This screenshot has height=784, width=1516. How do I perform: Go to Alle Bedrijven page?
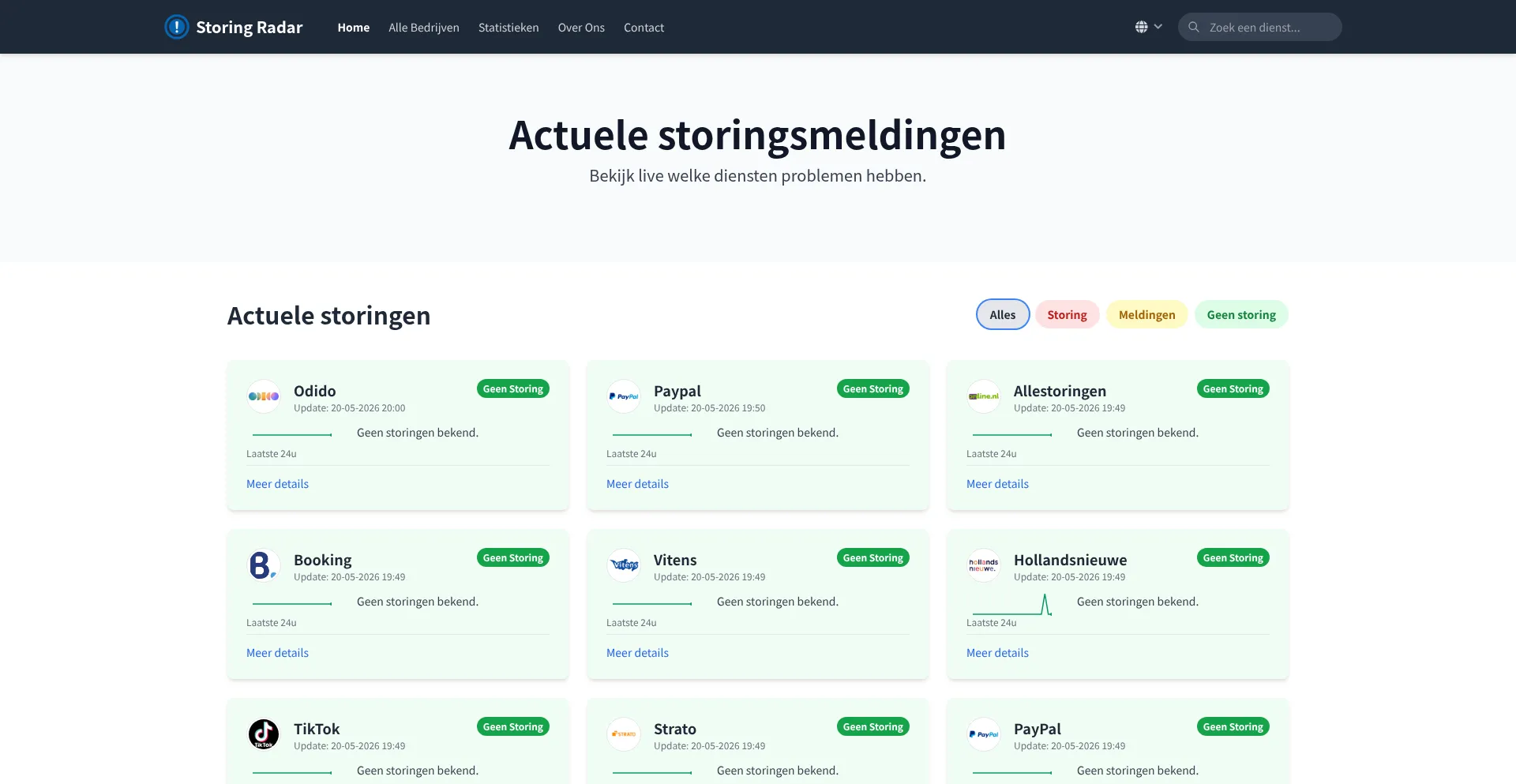(x=424, y=28)
